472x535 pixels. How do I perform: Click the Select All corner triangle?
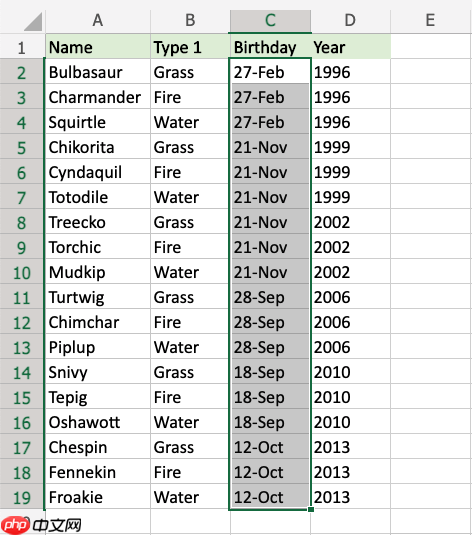click(x=33, y=21)
